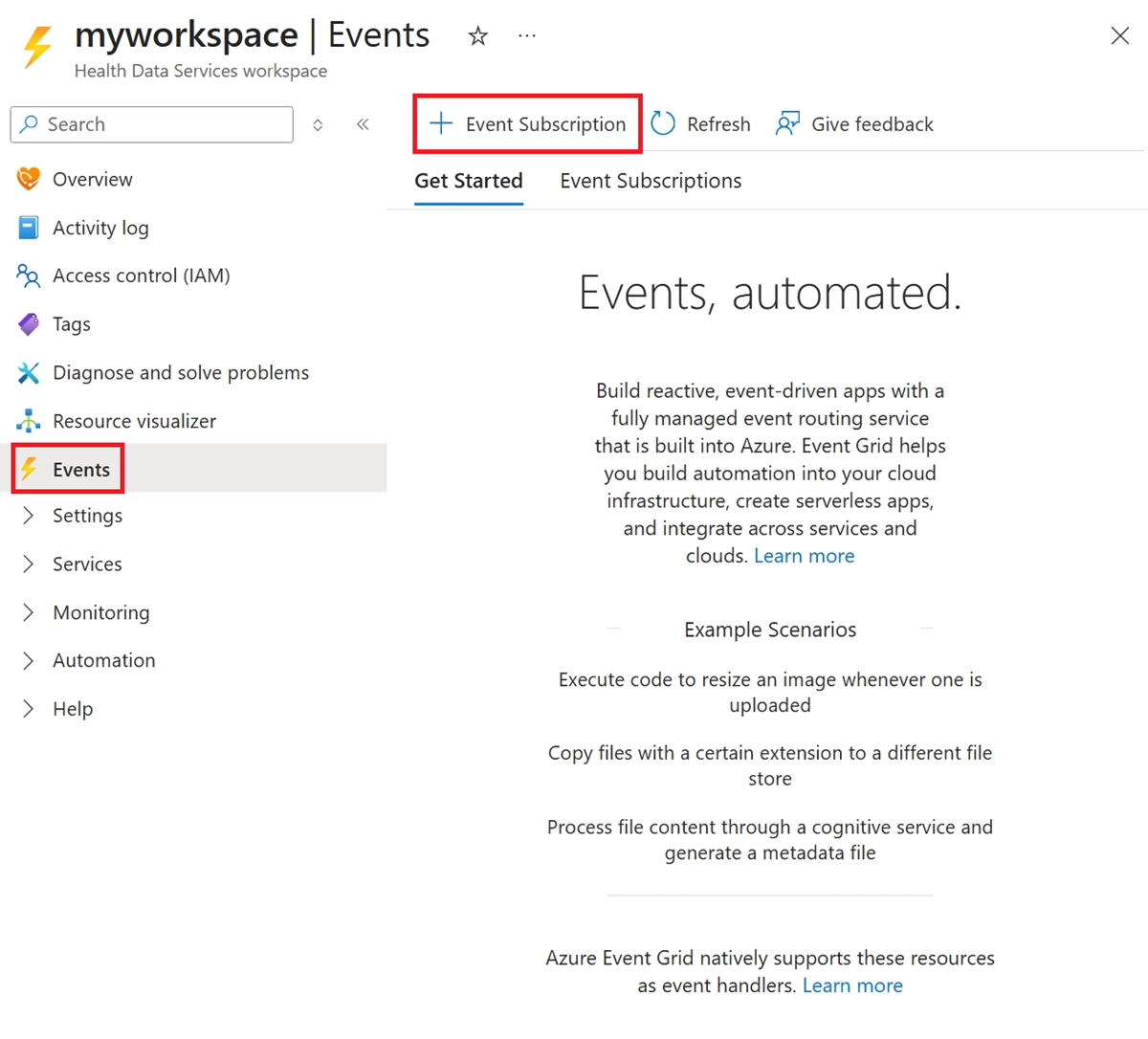1148x1039 pixels.
Task: Click the Automation group label
Action: click(104, 660)
